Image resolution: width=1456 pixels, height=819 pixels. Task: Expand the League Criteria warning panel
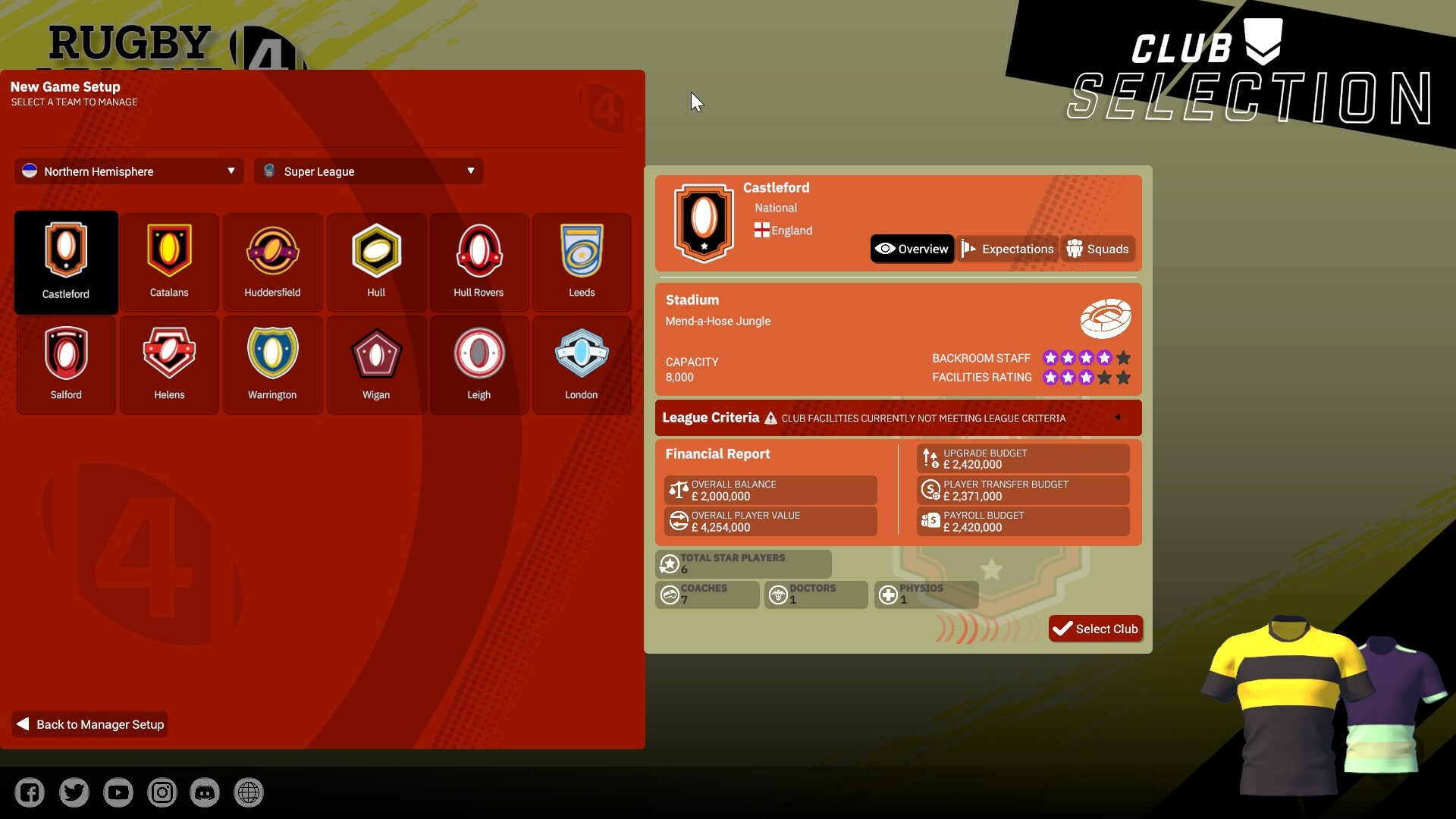(1118, 417)
